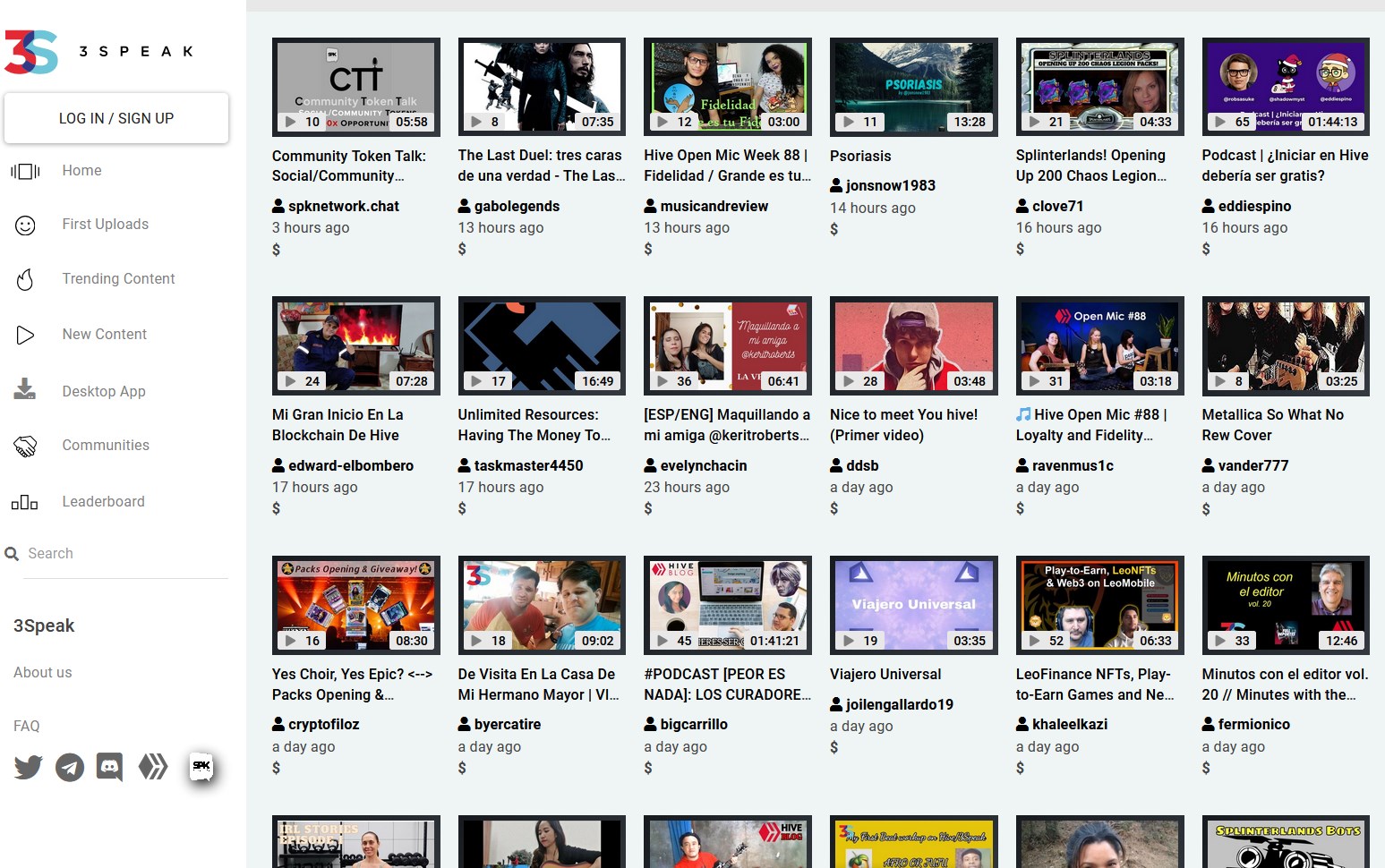
Task: Click user icon beside evelynchacin
Action: (x=651, y=465)
